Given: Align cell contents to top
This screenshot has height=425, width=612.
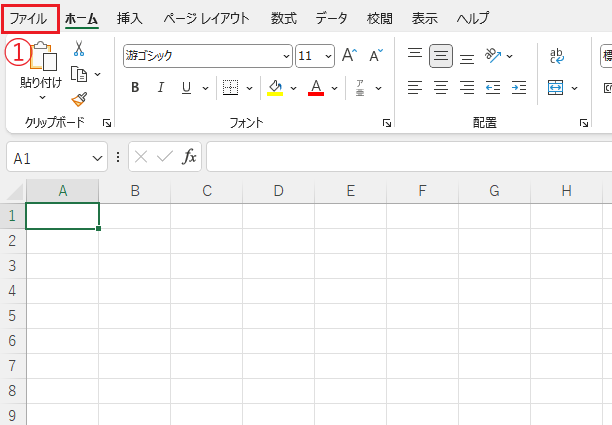Looking at the screenshot, I should pyautogui.click(x=415, y=53).
